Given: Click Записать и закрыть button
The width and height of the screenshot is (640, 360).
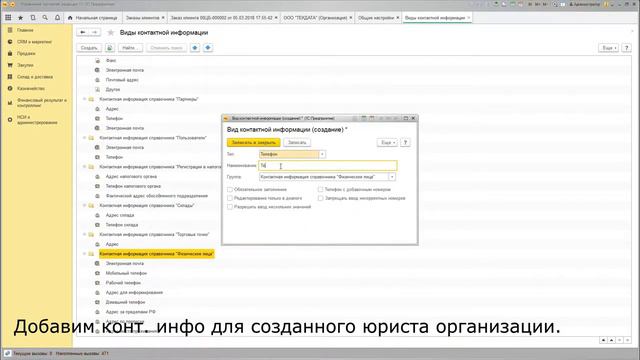Looking at the screenshot, I should click(x=253, y=142).
